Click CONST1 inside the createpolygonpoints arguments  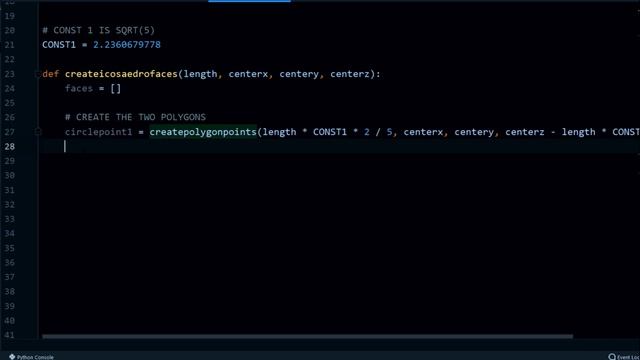(330, 132)
